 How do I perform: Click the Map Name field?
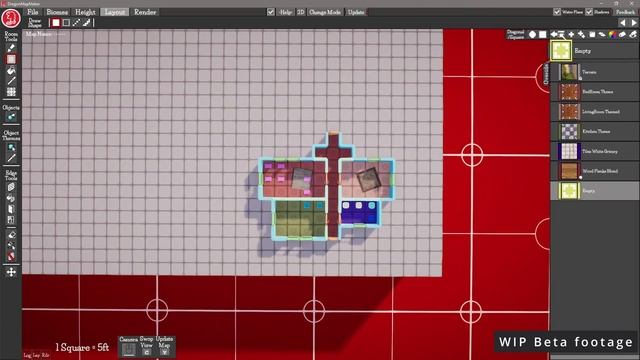(45, 34)
